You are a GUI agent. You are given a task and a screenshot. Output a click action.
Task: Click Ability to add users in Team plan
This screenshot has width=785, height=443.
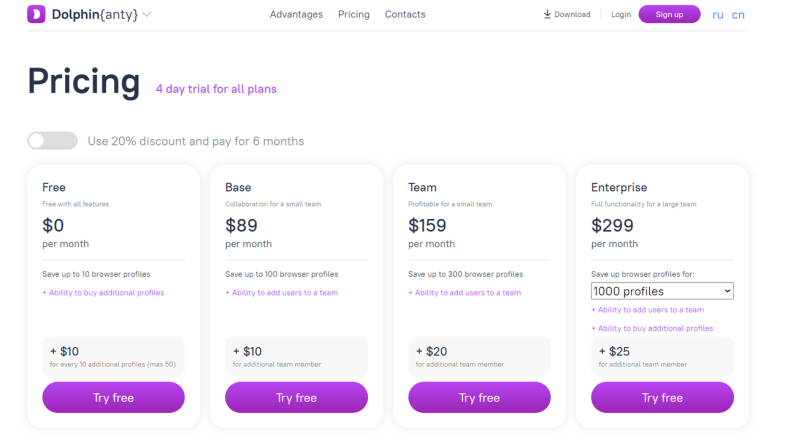coord(465,293)
